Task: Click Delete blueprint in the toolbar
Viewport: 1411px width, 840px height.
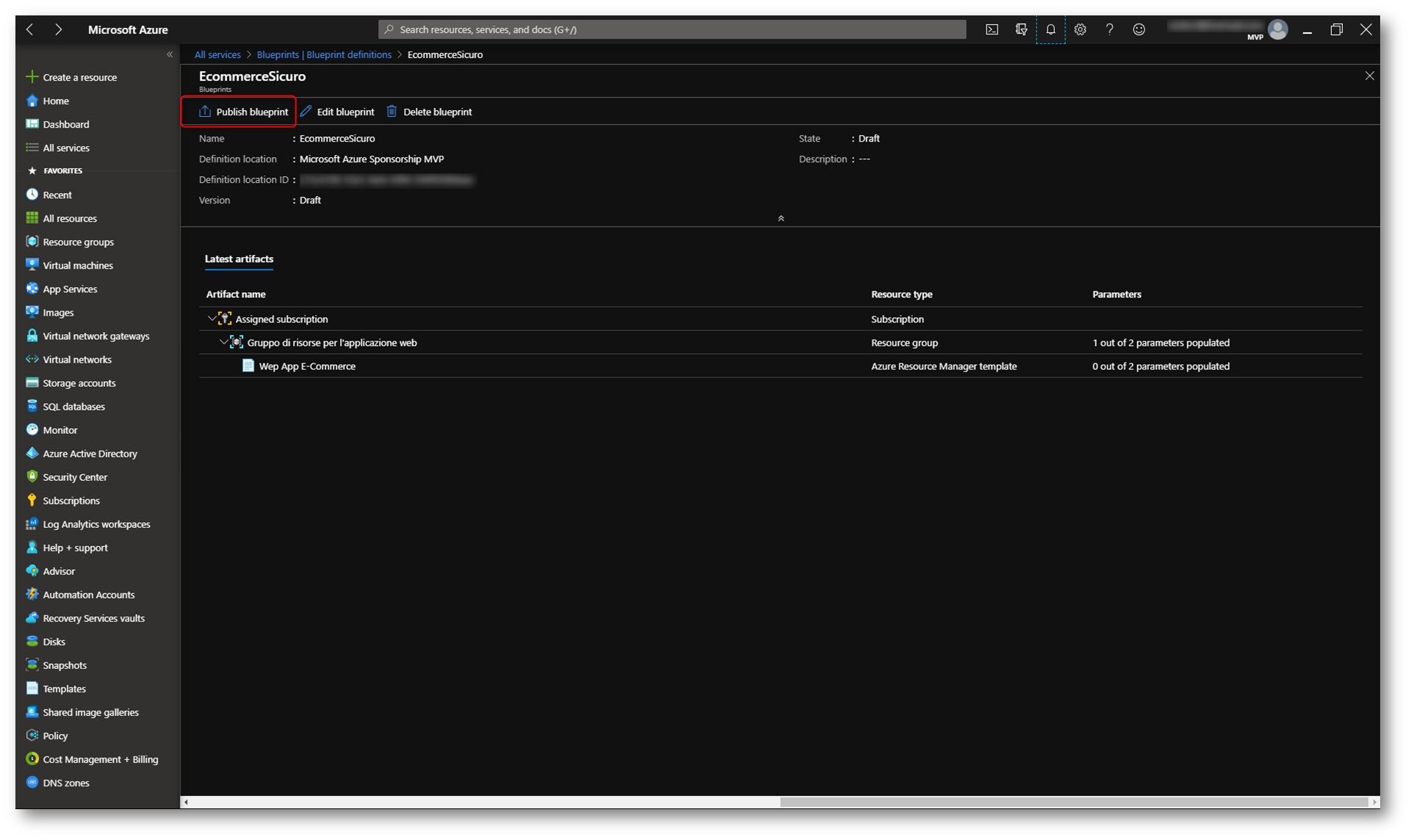Action: 430,112
